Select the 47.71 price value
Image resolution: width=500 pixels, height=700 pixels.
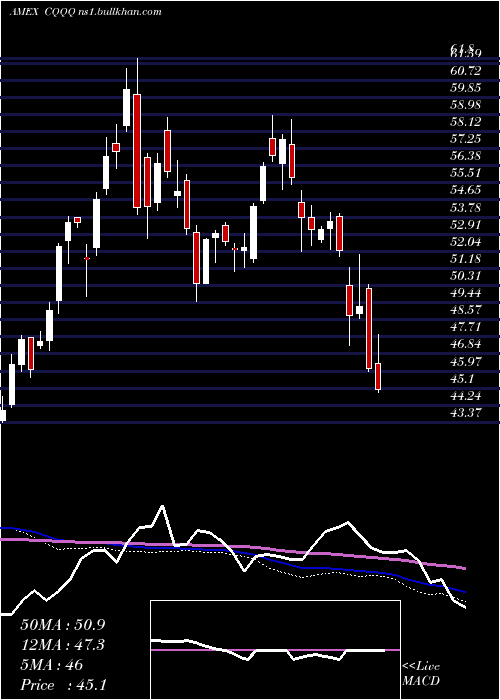tap(466, 327)
